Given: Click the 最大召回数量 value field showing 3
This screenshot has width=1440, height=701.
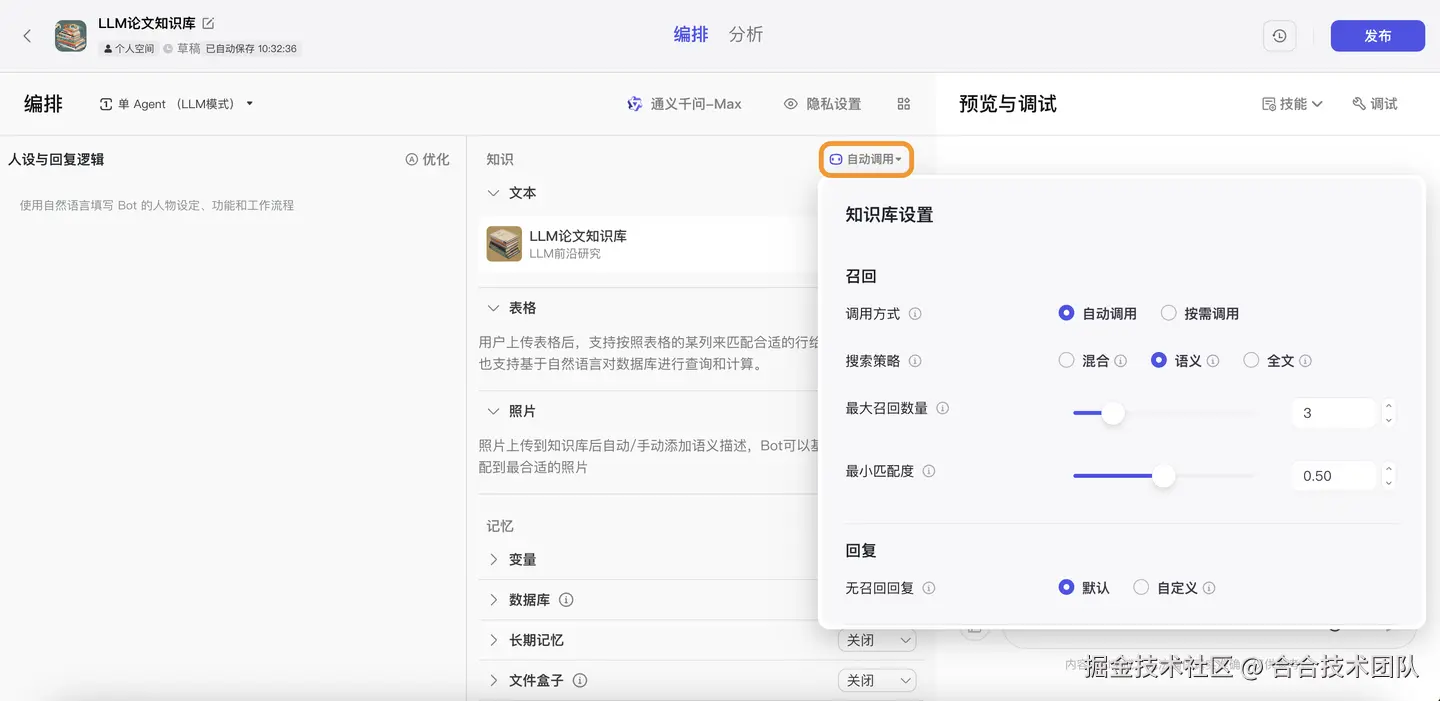Looking at the screenshot, I should pos(1334,413).
